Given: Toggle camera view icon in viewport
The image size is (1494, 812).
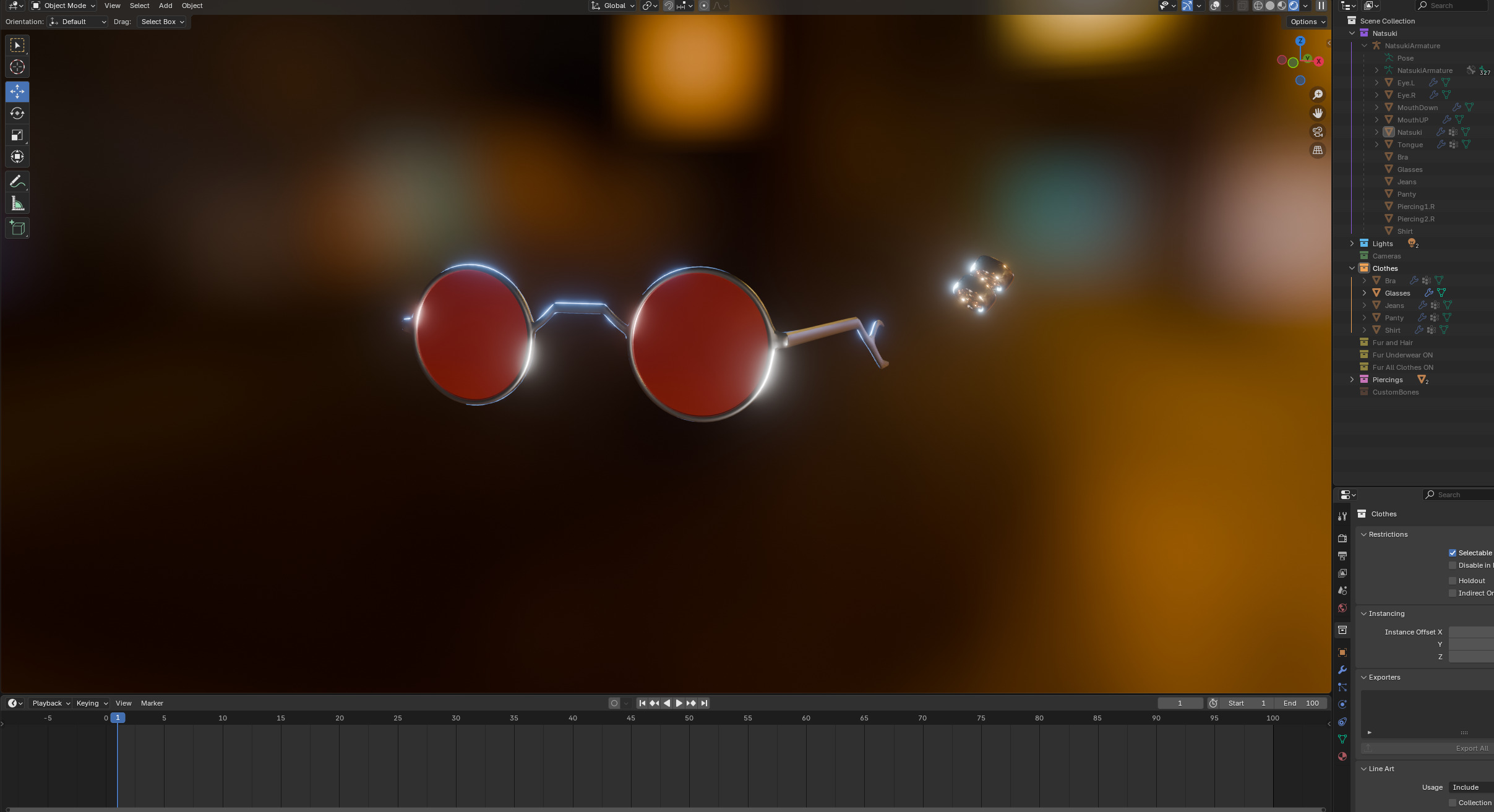Looking at the screenshot, I should (x=1318, y=132).
